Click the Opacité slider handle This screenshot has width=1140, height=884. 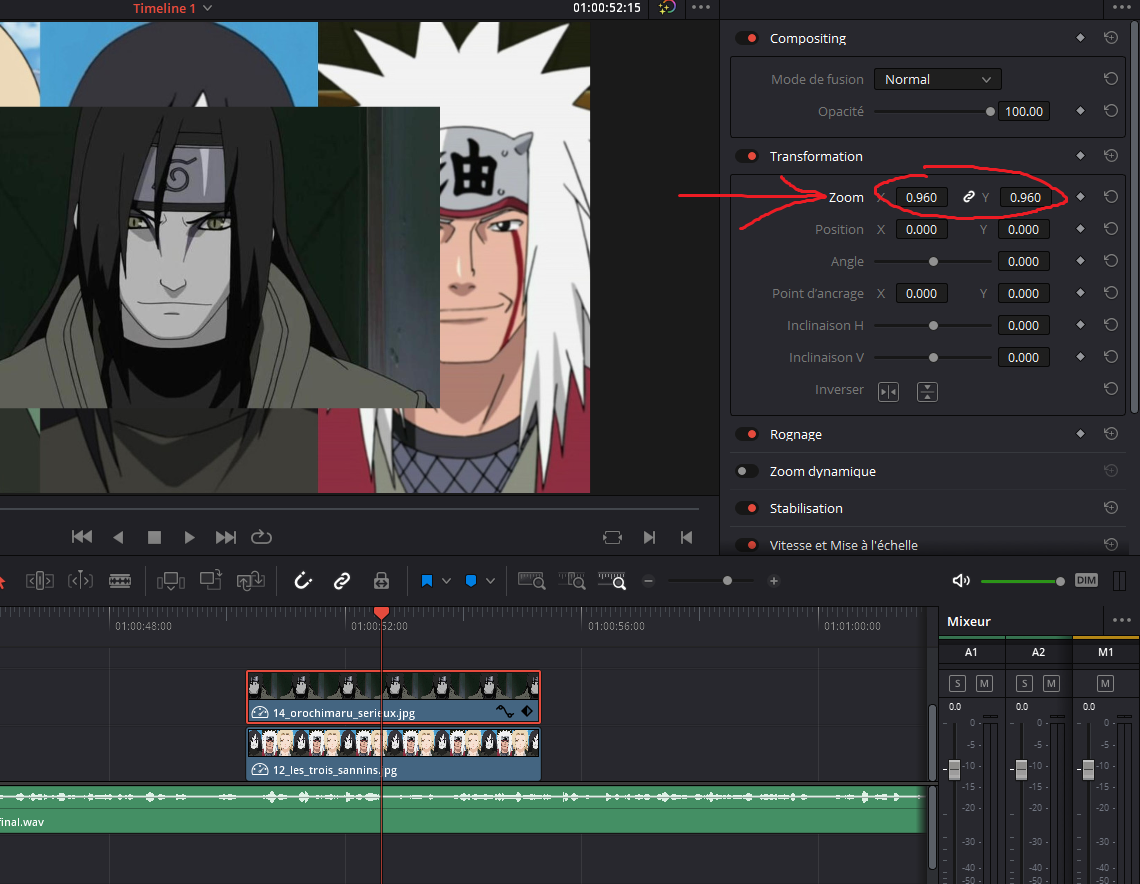[990, 112]
